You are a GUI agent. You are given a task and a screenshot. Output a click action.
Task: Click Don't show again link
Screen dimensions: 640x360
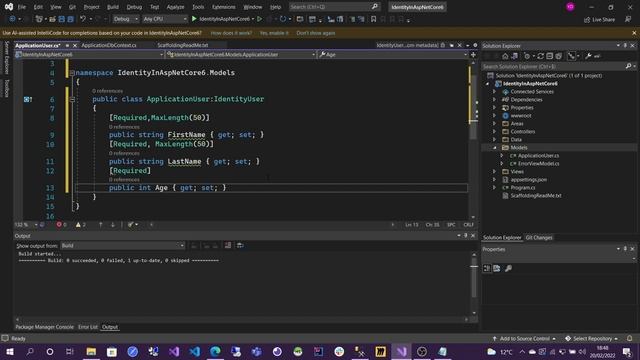tap(316, 33)
